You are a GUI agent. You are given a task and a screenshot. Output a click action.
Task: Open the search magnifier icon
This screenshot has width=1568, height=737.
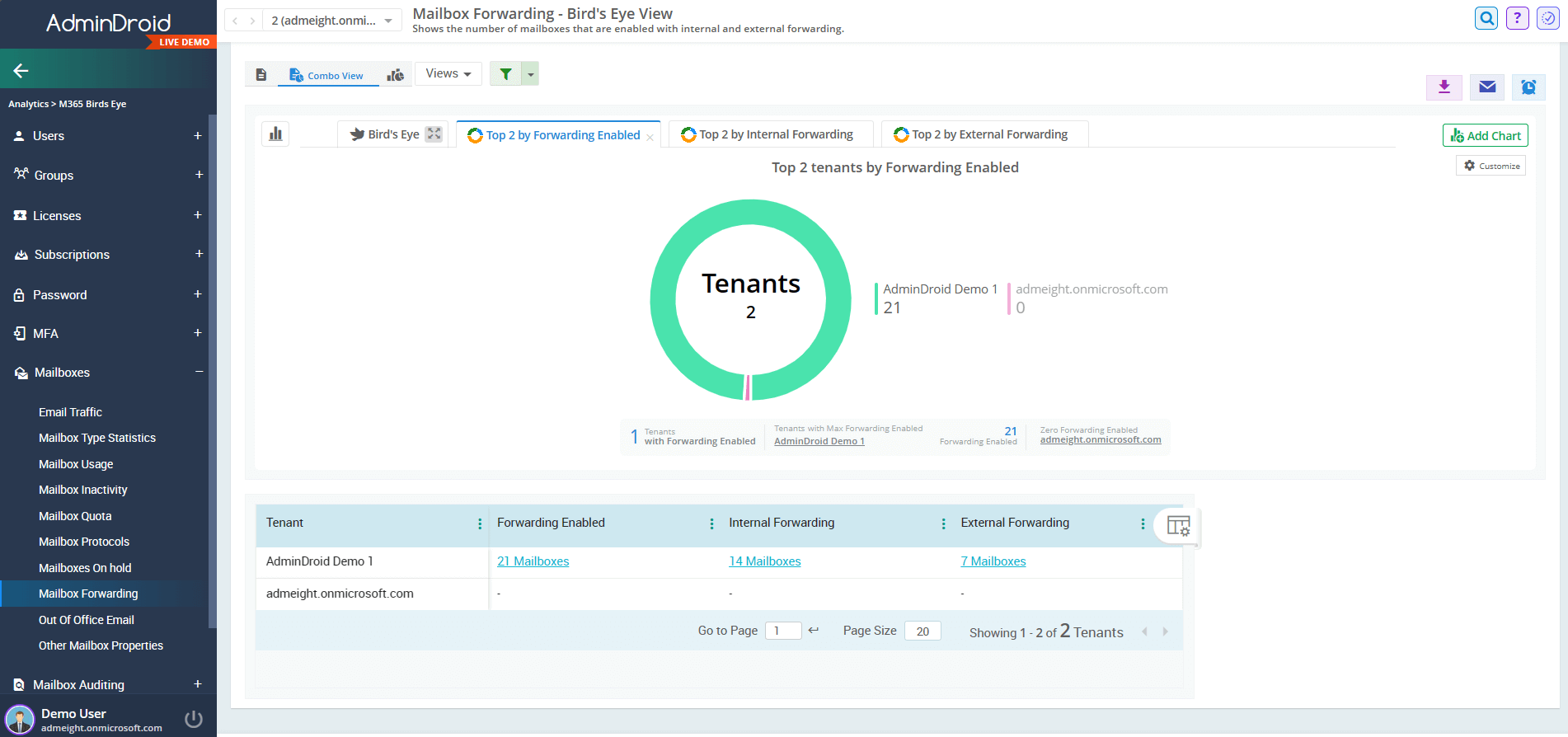coord(1486,18)
